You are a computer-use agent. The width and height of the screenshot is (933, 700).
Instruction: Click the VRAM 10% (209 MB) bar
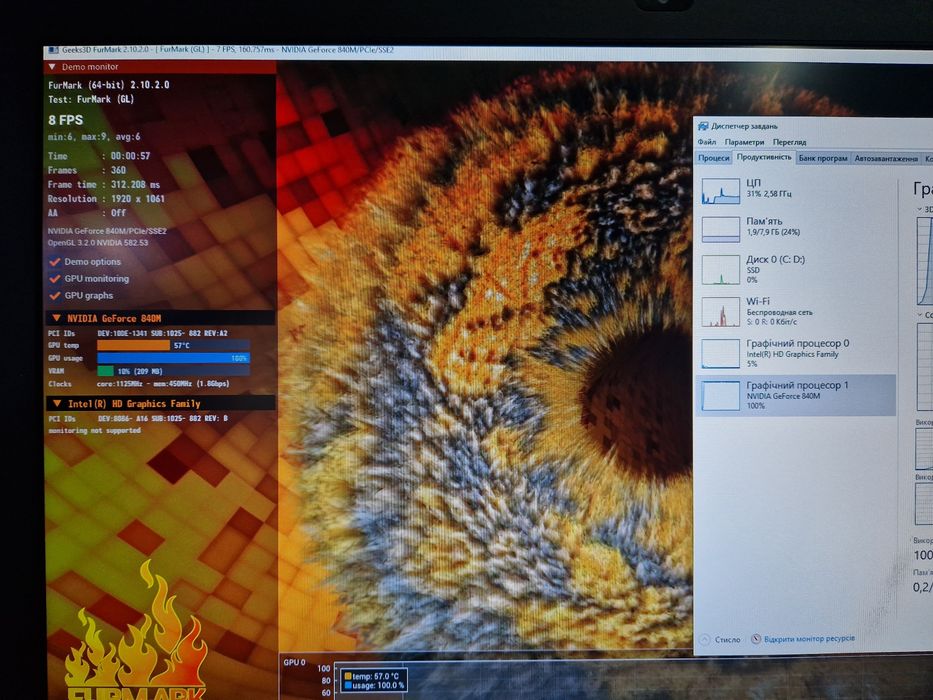pos(173,371)
